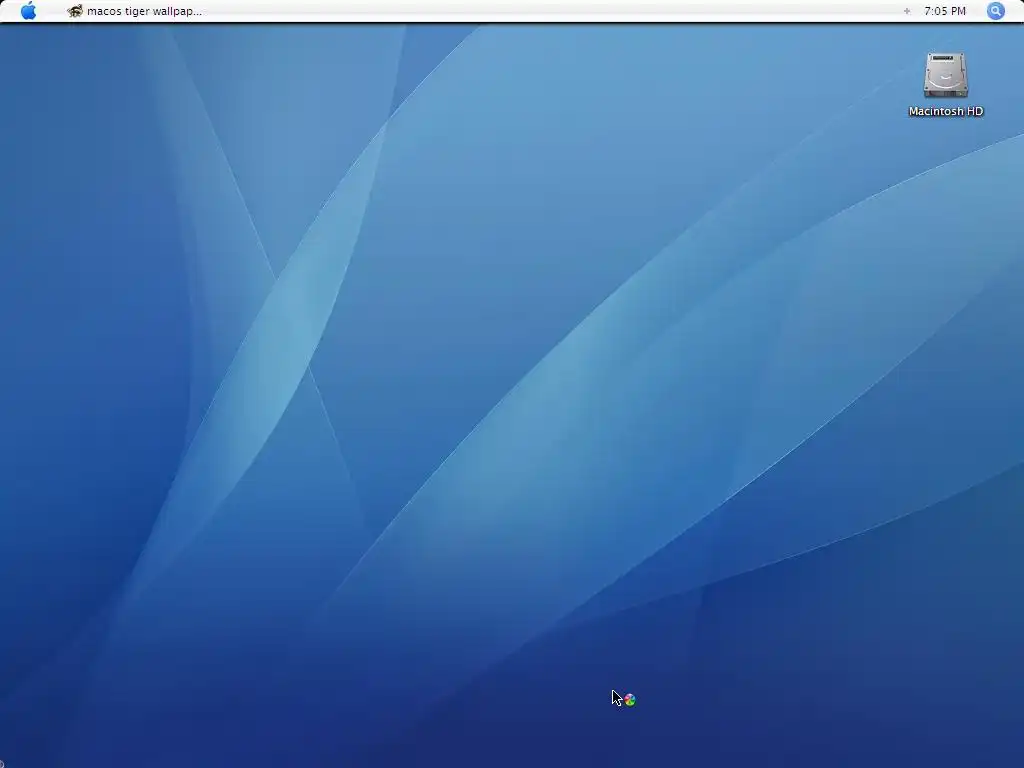The width and height of the screenshot is (1024, 768).
Task: Click the 7:05 PM clock
Action: (945, 11)
